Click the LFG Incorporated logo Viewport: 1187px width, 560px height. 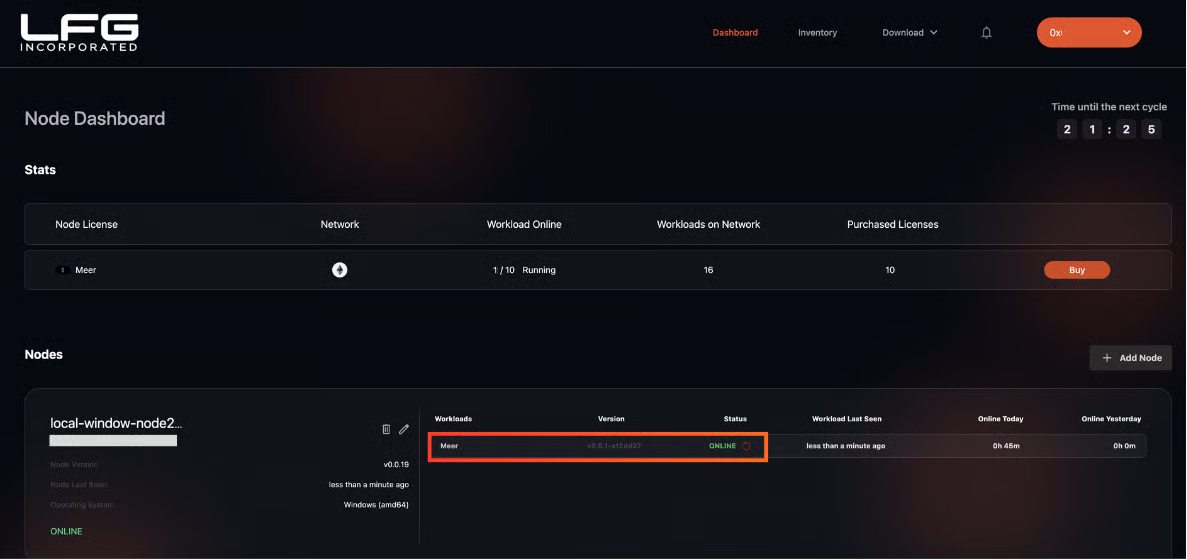click(79, 32)
